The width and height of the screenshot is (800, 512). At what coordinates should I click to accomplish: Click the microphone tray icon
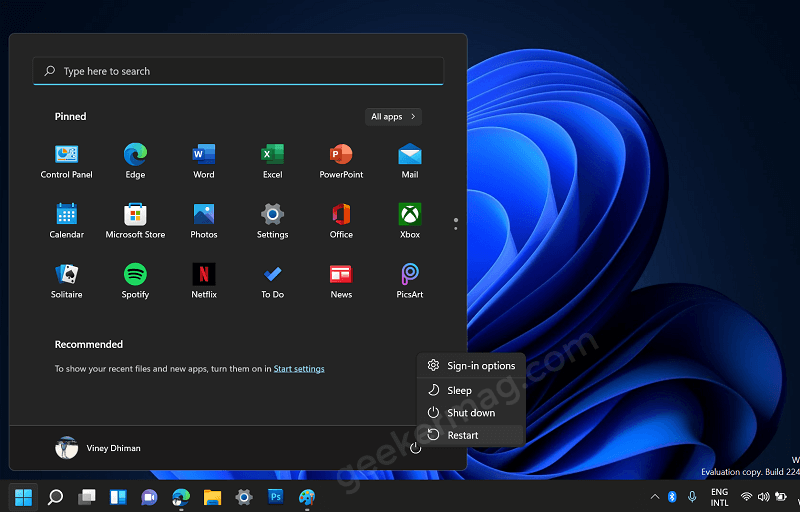tap(692, 497)
